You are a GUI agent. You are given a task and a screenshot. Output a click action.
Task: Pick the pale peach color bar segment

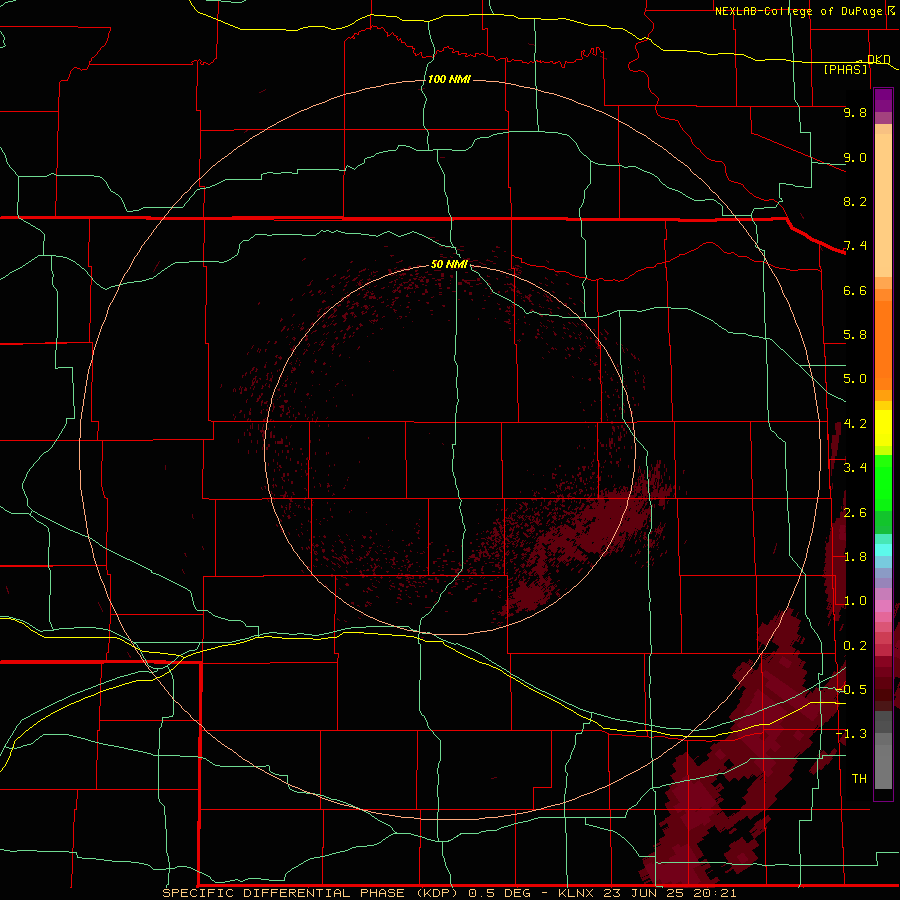[x=883, y=205]
